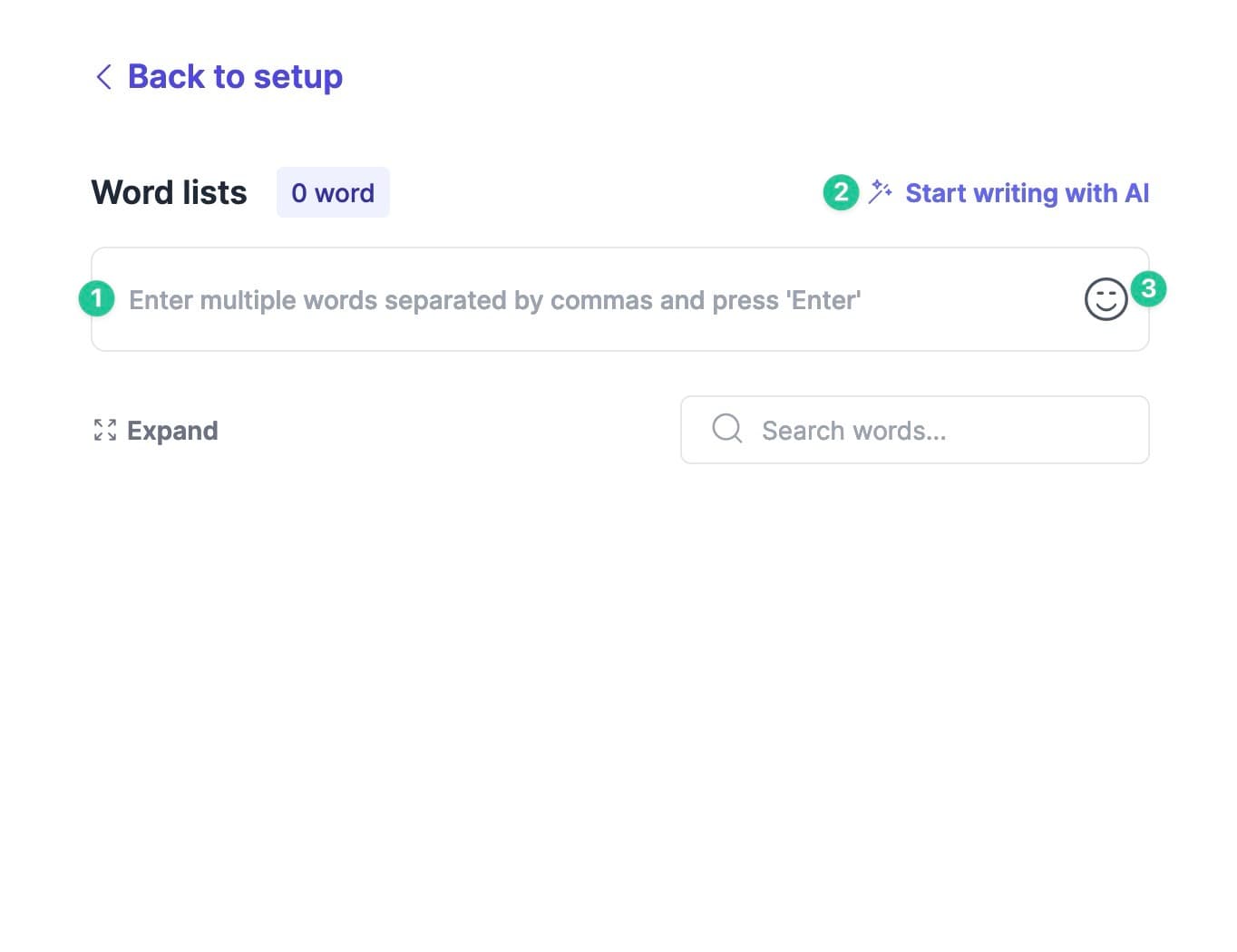Screen dimensions: 1237x952
Task: Click the '0 word' count badge
Action: coord(333,192)
